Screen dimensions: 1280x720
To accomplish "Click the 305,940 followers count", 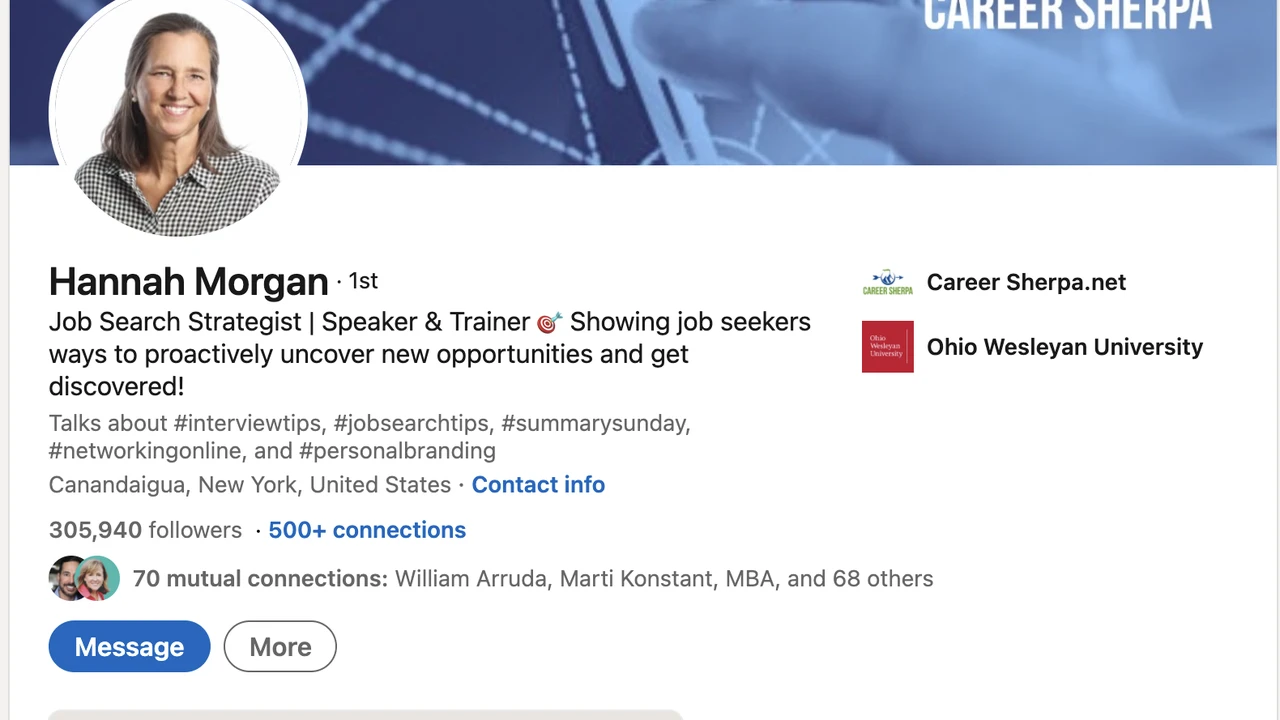I will pos(145,530).
